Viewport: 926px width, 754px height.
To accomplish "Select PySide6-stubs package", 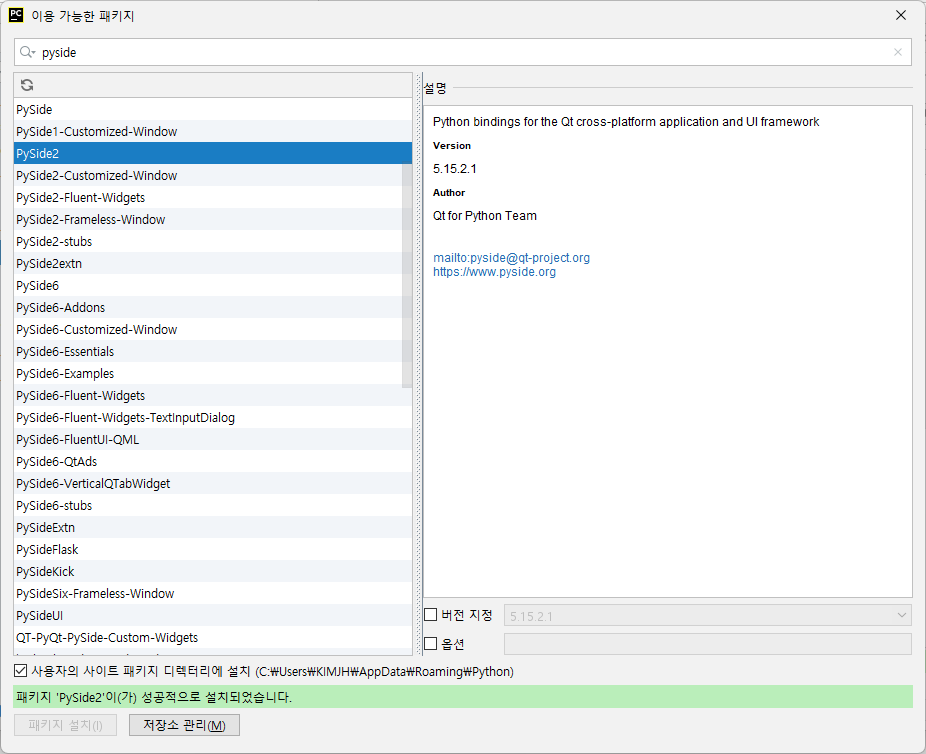I will click(213, 505).
